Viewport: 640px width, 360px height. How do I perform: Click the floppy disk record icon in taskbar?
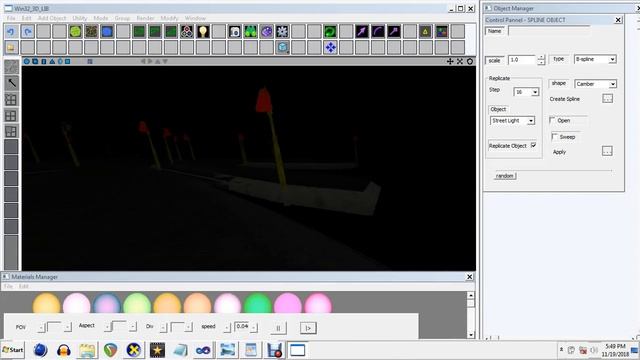point(274,350)
